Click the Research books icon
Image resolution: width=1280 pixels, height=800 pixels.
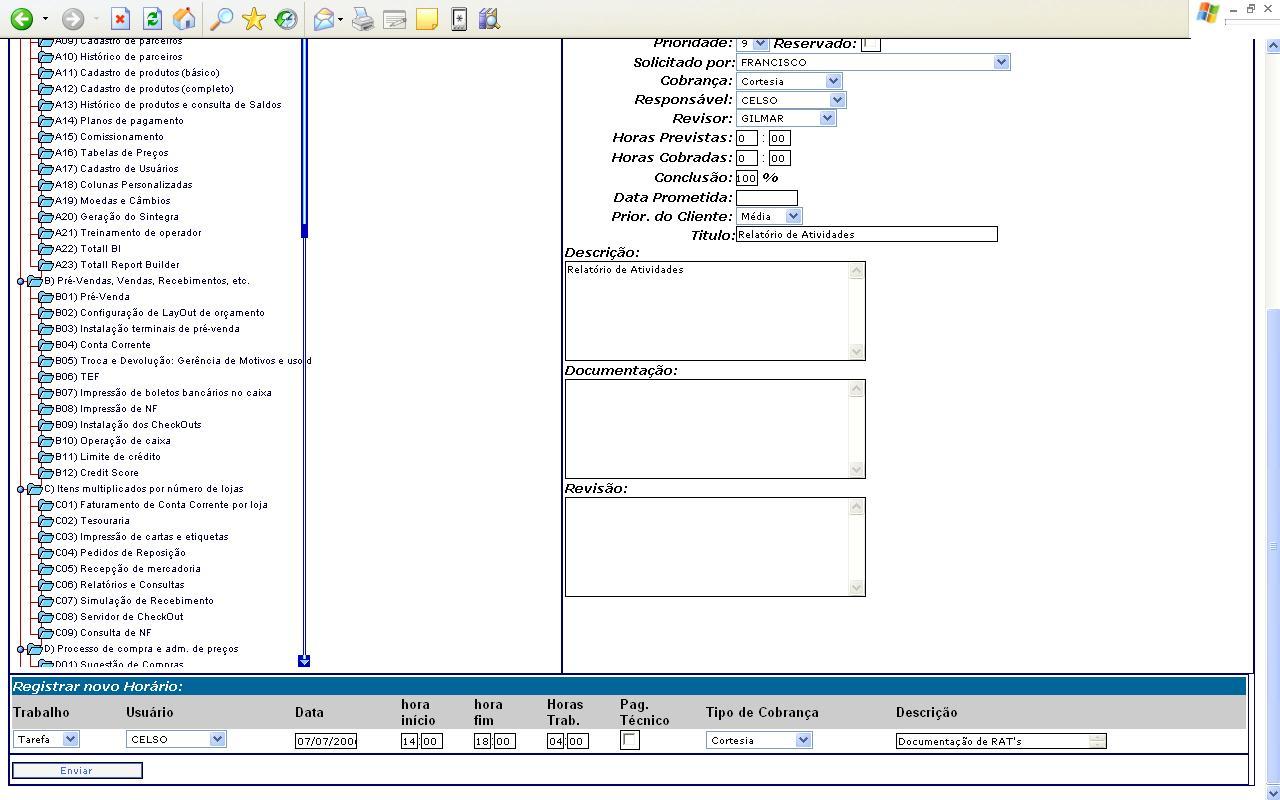click(x=489, y=19)
